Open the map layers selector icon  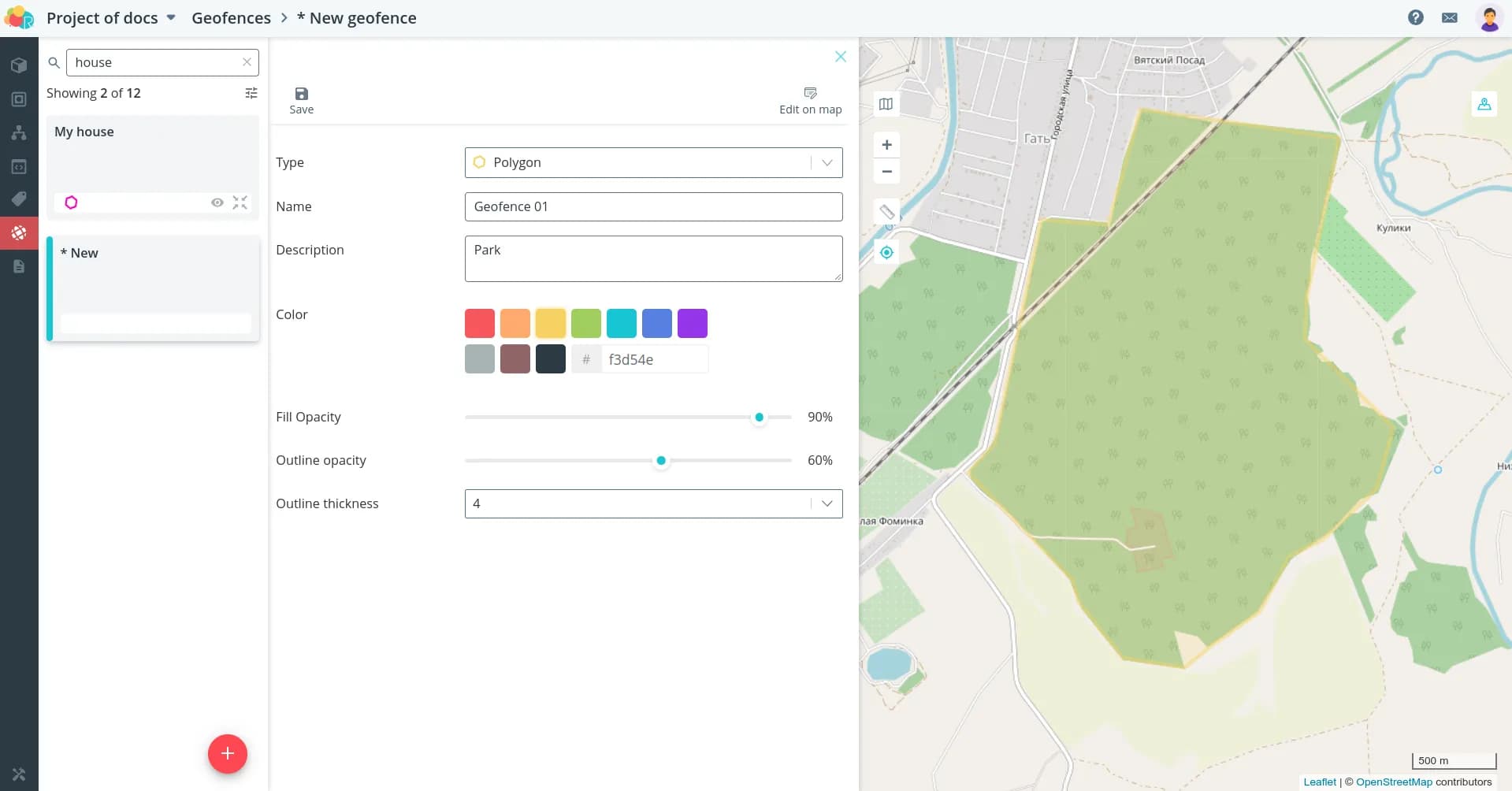tap(886, 104)
